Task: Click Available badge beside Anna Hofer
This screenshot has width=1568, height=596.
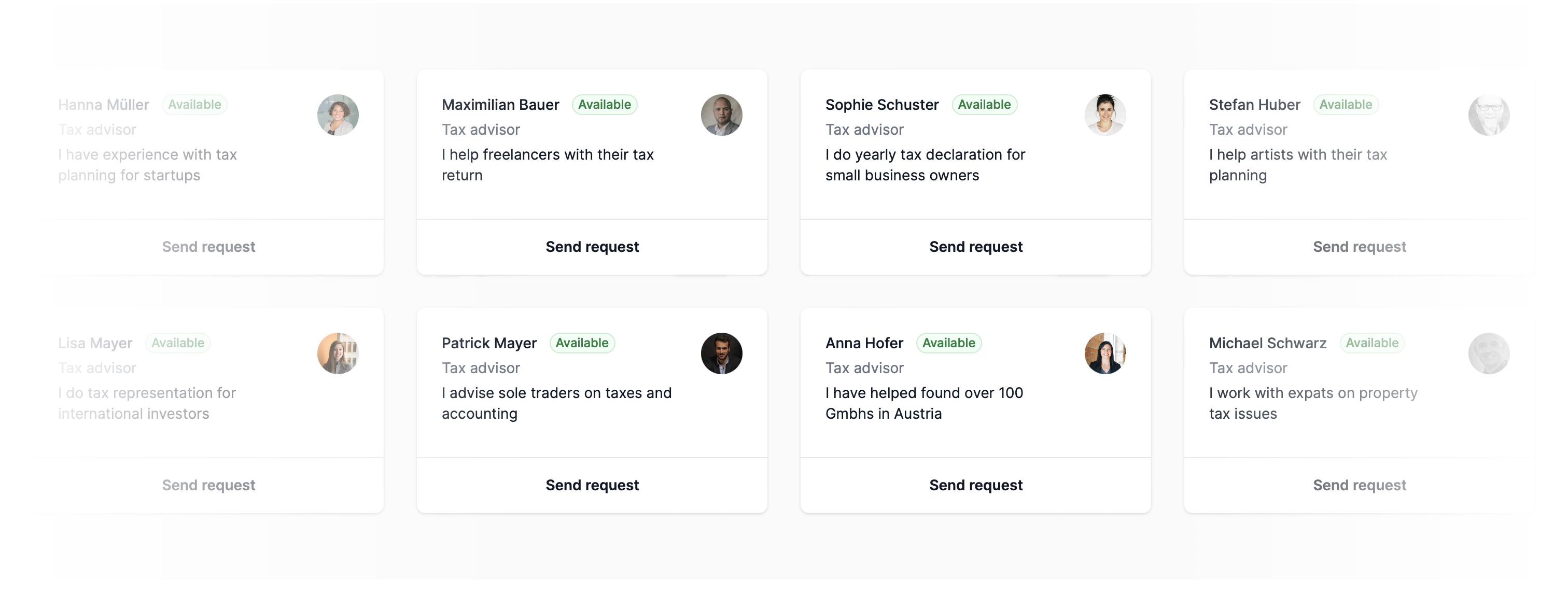Action: pyautogui.click(x=948, y=343)
